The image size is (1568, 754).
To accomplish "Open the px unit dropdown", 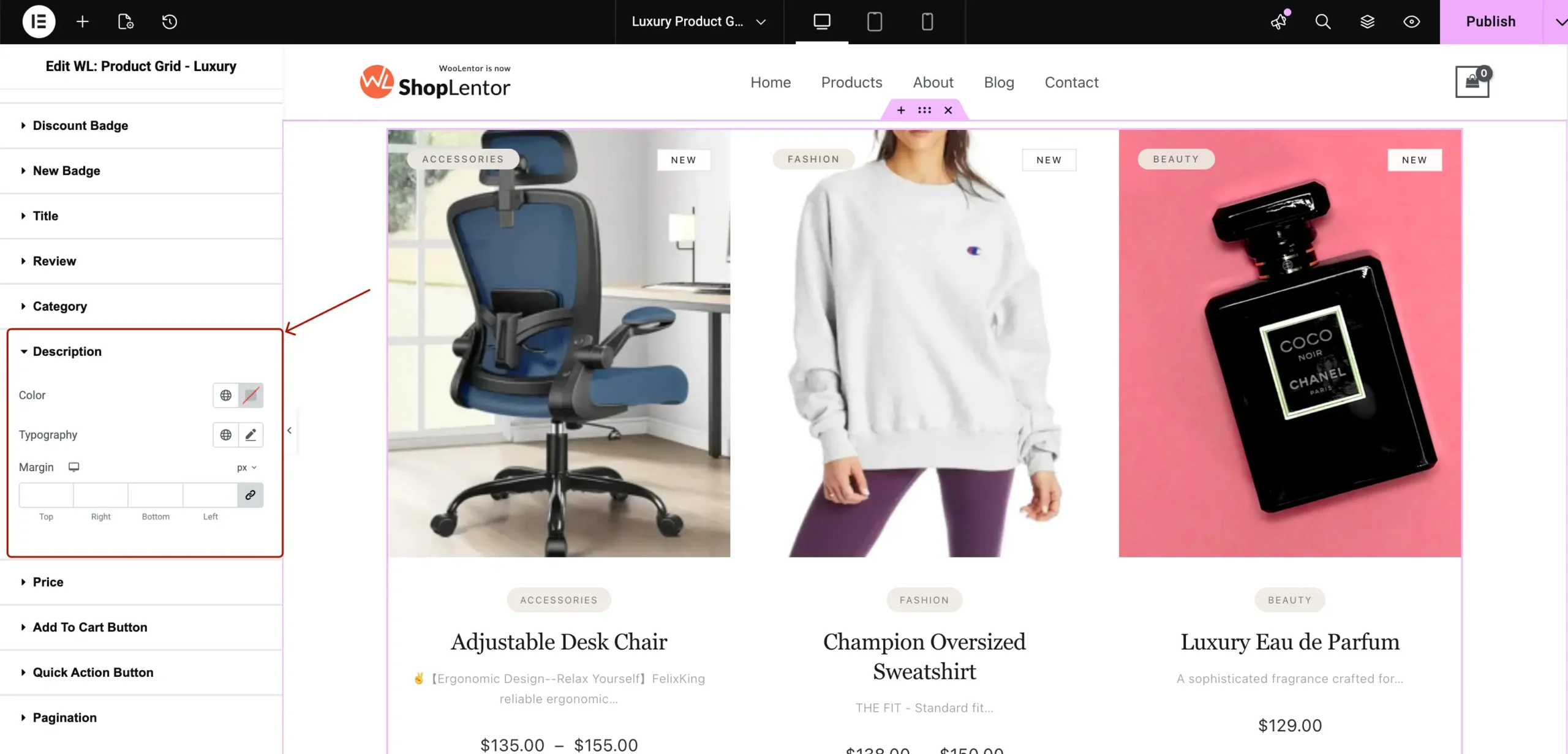I will (x=247, y=467).
